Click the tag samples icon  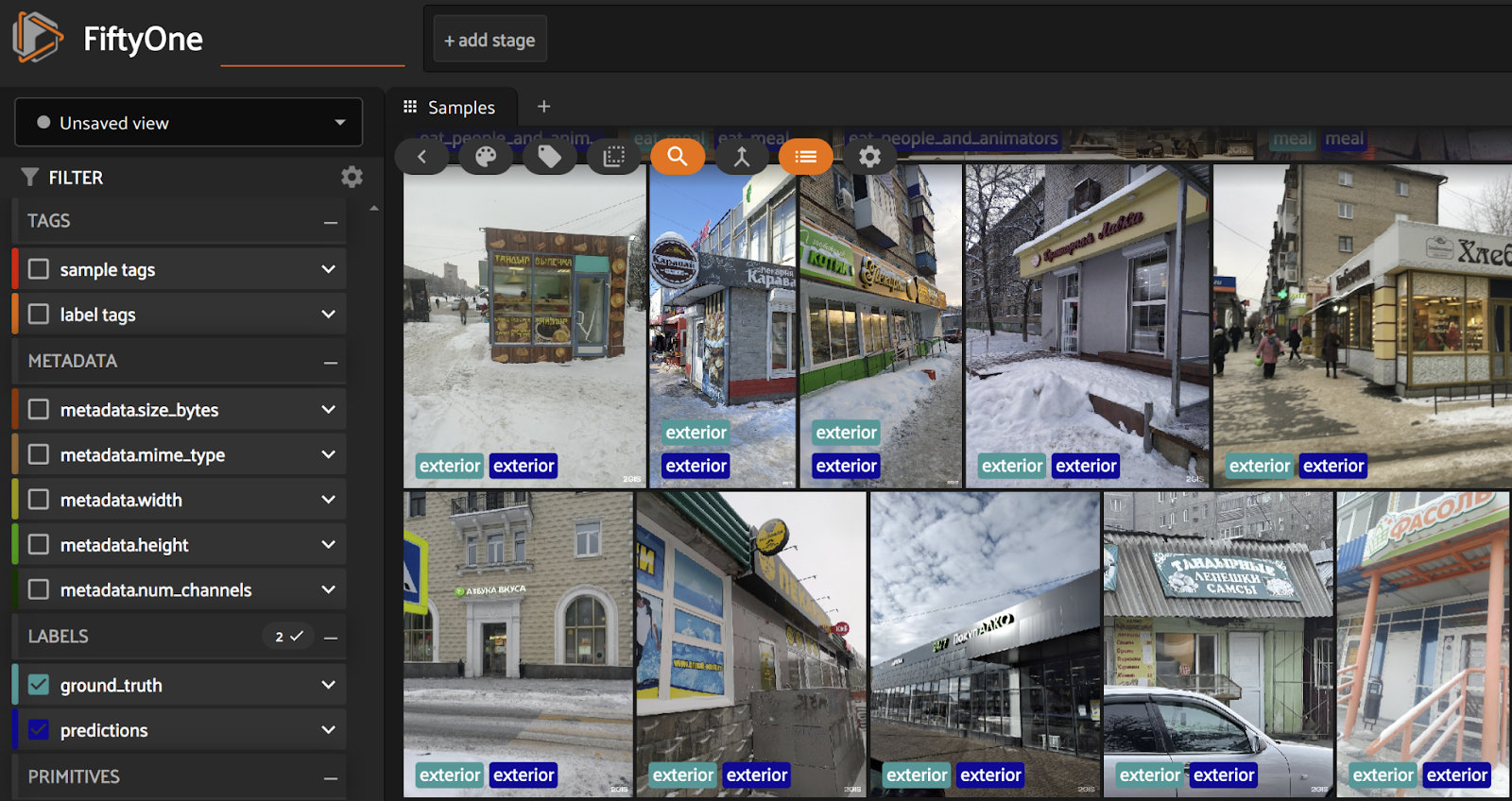(549, 157)
